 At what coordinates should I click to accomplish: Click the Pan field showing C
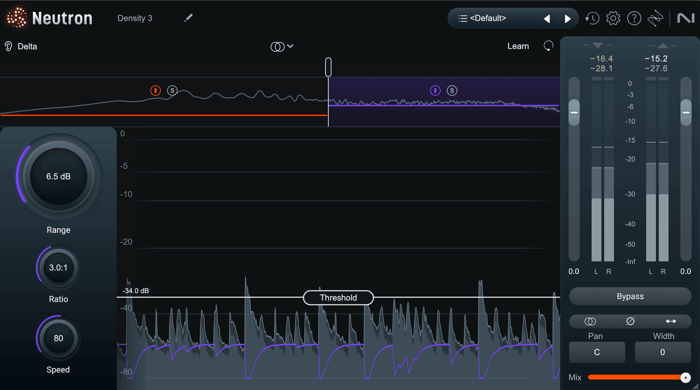[x=597, y=353]
